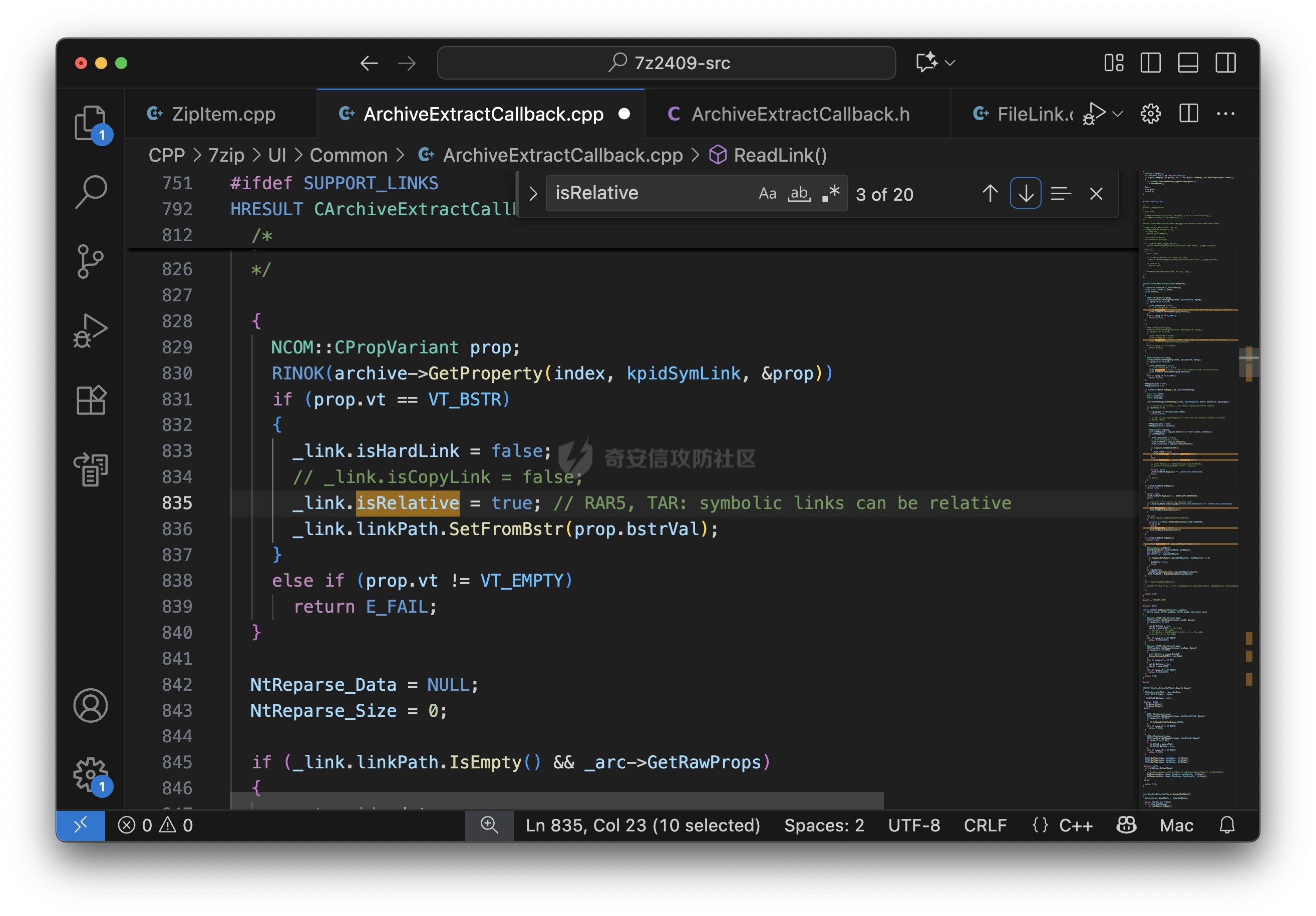Image resolution: width=1316 pixels, height=916 pixels.
Task: Go to previous find match arrow
Action: pyautogui.click(x=990, y=194)
